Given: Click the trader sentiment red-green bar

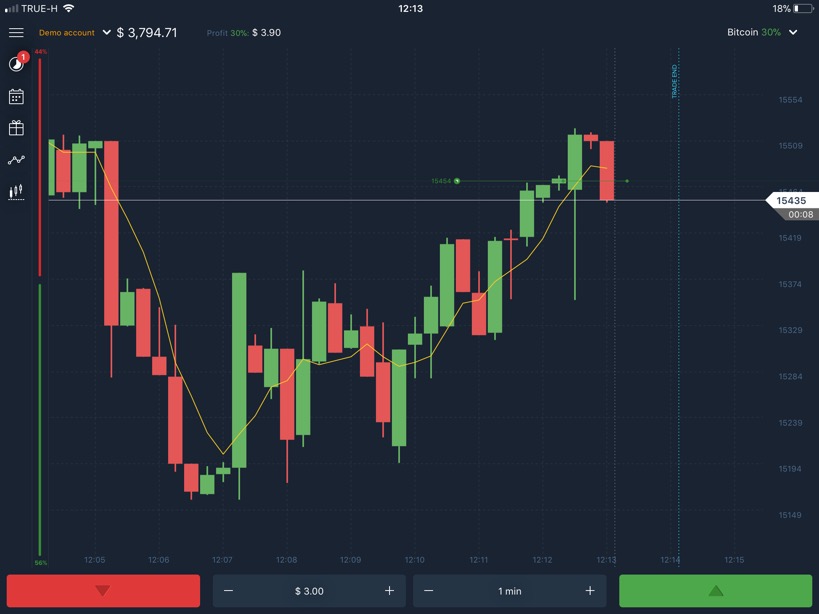Looking at the screenshot, I should (x=40, y=300).
